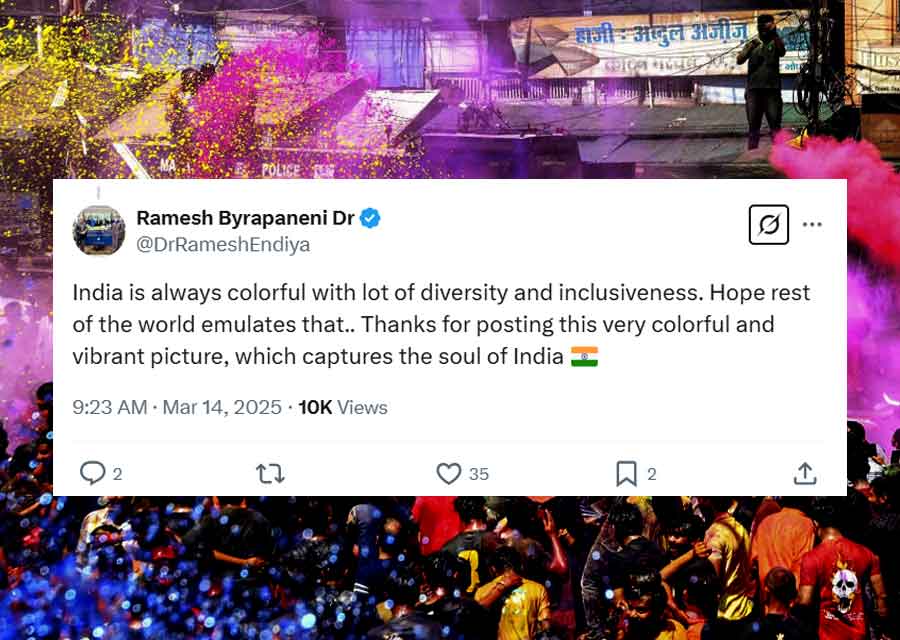Click the Grok slashed-circle icon

(x=769, y=224)
